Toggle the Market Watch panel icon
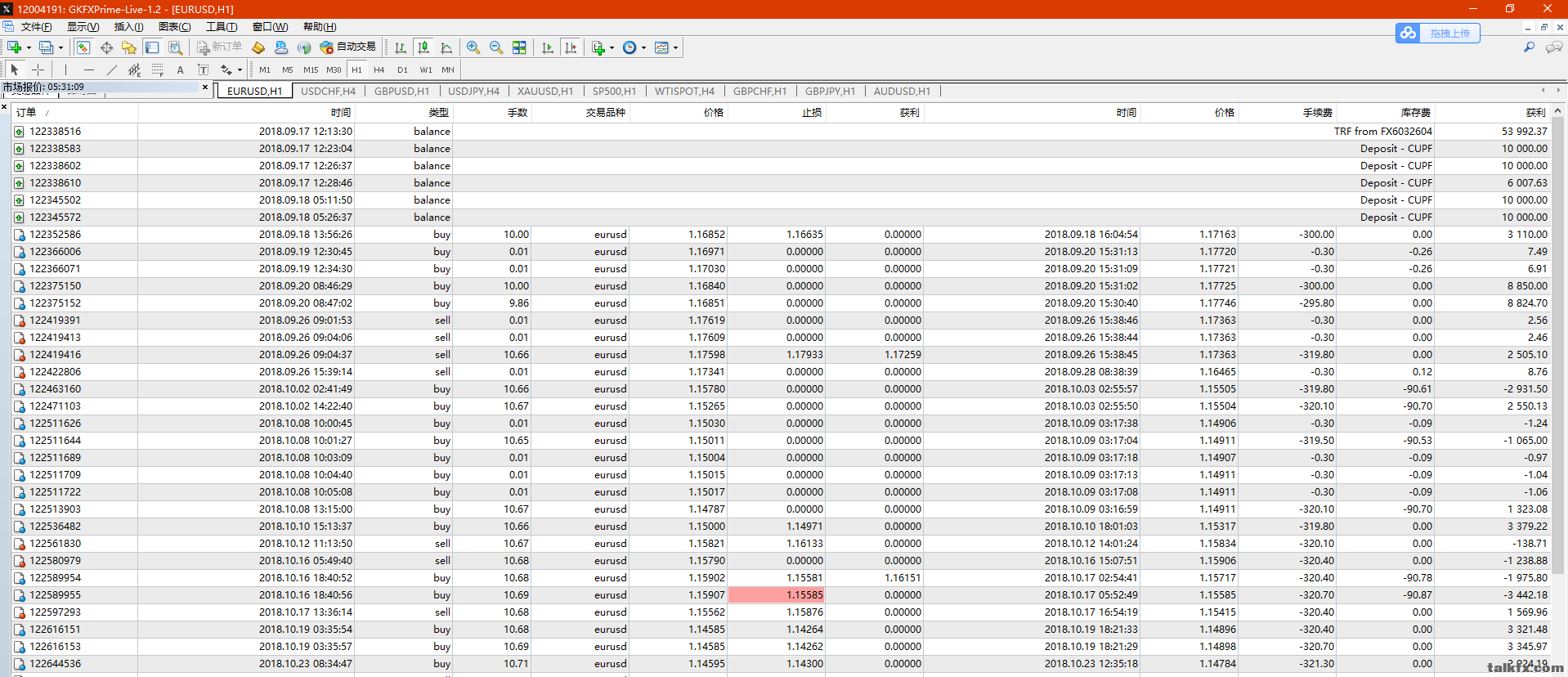 [x=83, y=47]
